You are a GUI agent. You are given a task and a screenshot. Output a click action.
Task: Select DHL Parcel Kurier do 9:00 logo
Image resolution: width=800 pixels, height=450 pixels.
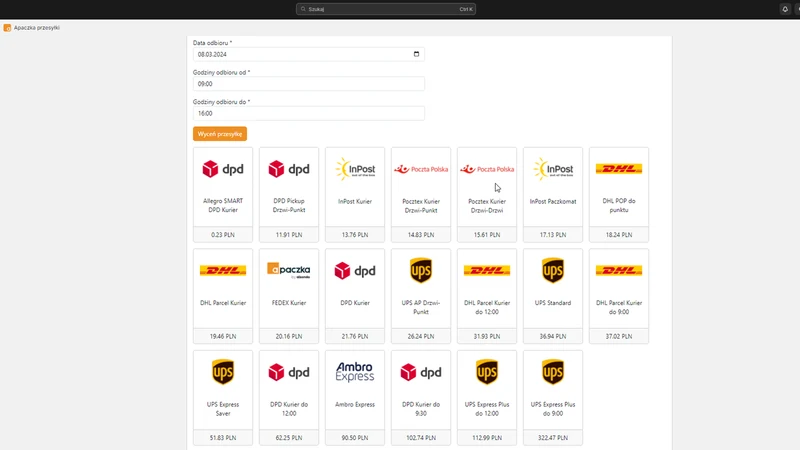coord(619,270)
